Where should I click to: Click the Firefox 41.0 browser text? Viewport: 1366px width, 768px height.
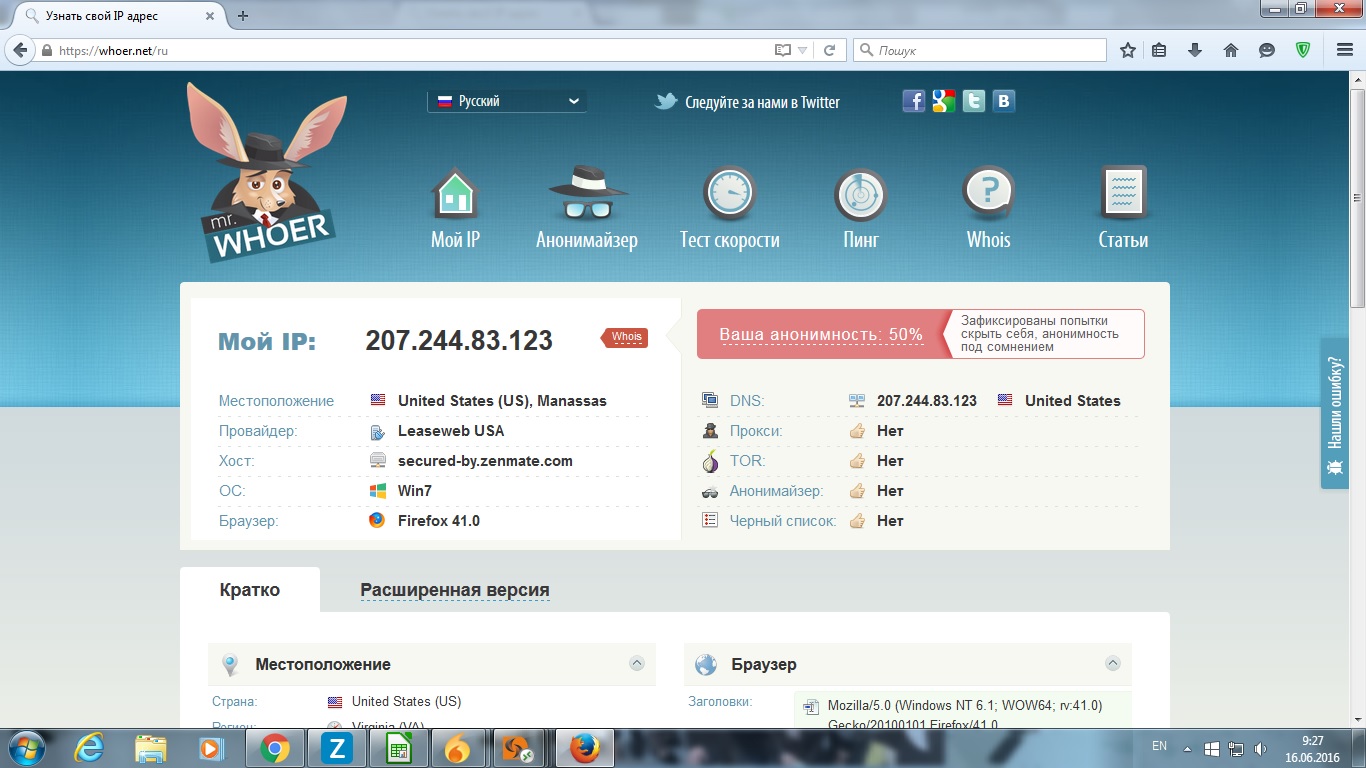tap(439, 521)
